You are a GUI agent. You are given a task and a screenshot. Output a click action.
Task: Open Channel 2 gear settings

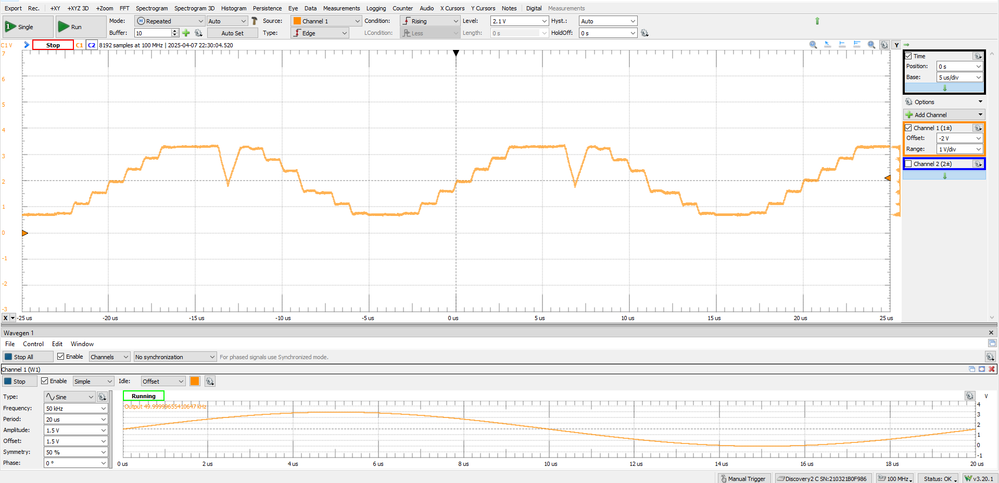(977, 164)
